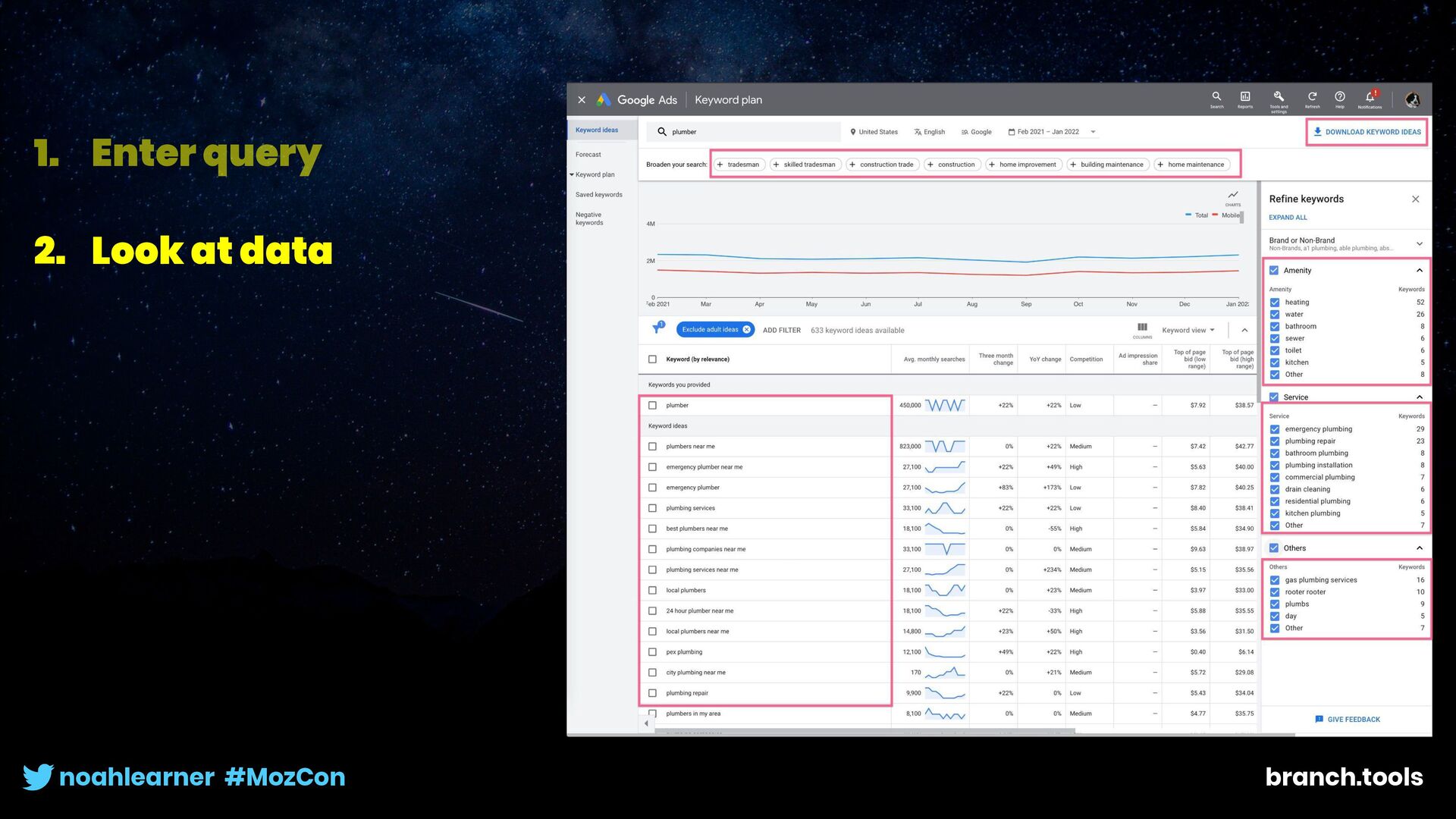Click the Google Ads logo
Screen dimensions: 1456x819
pos(637,100)
